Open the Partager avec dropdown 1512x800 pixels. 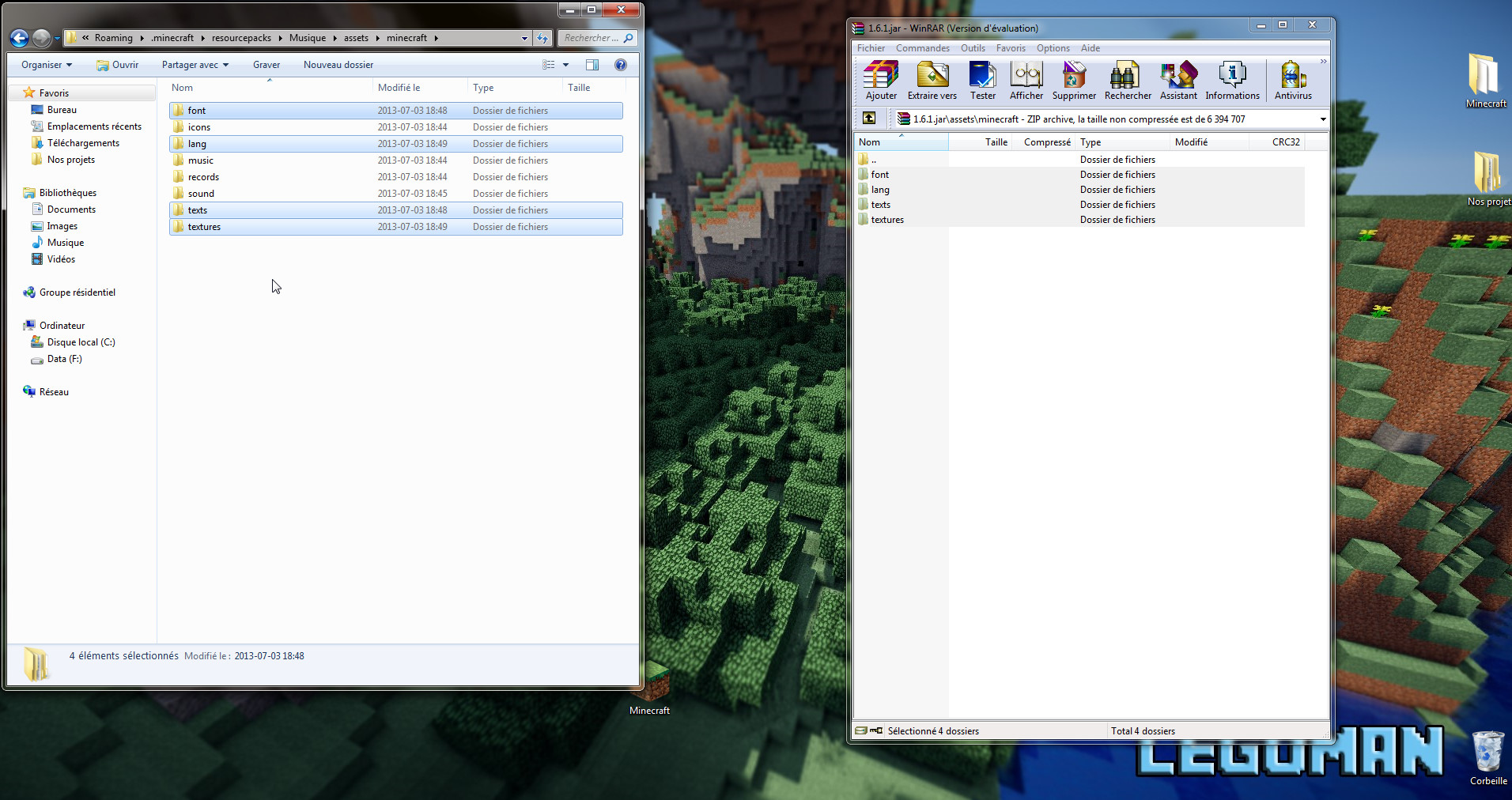[x=195, y=65]
